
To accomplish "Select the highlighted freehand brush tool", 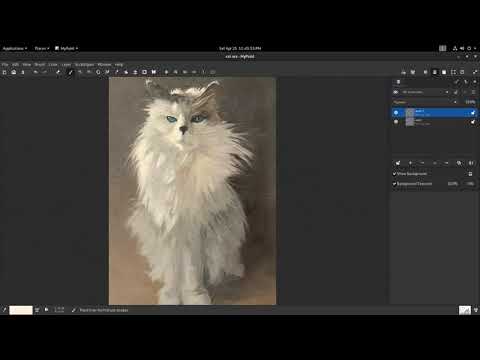I will pyautogui.click(x=70, y=72).
